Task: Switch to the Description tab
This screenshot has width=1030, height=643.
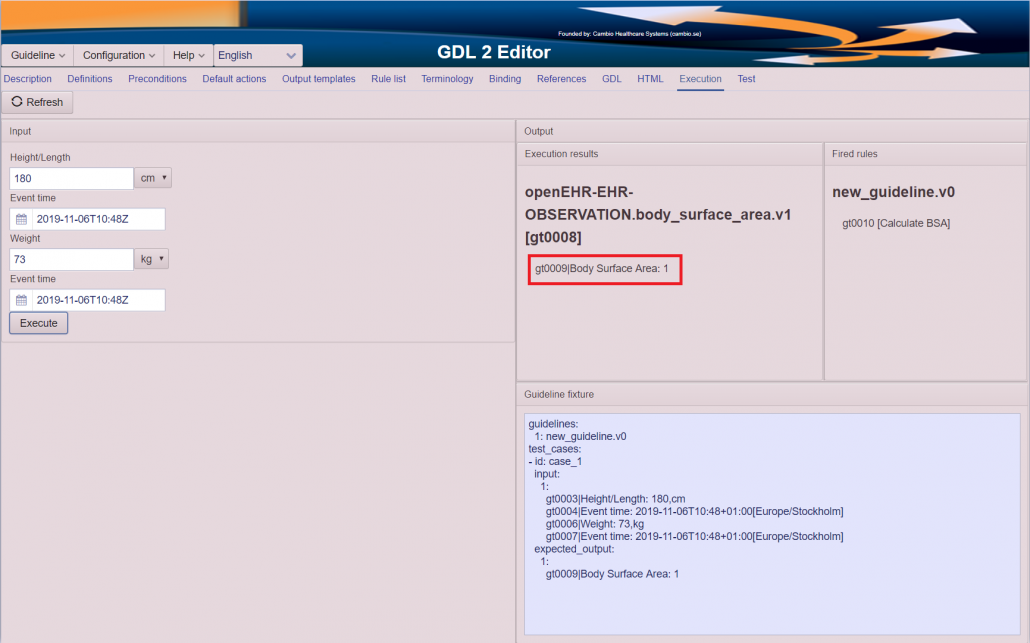Action: click(x=27, y=78)
